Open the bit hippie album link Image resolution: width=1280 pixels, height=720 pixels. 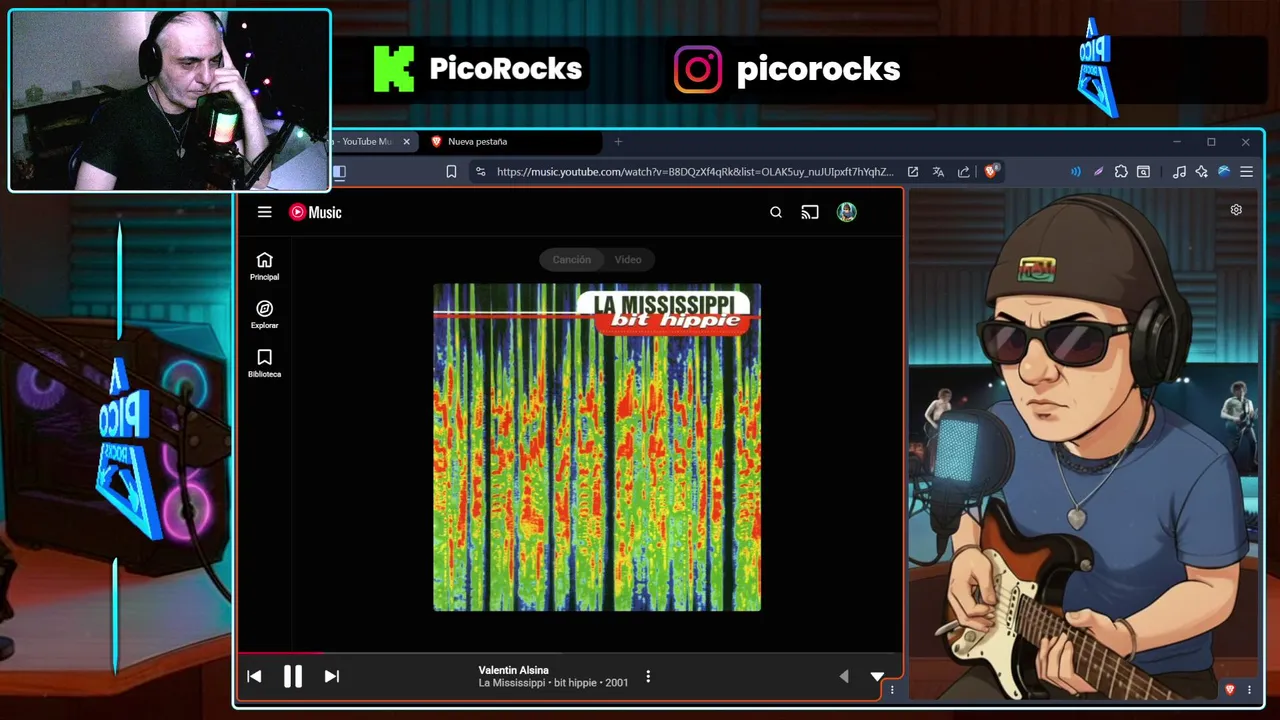pos(575,683)
